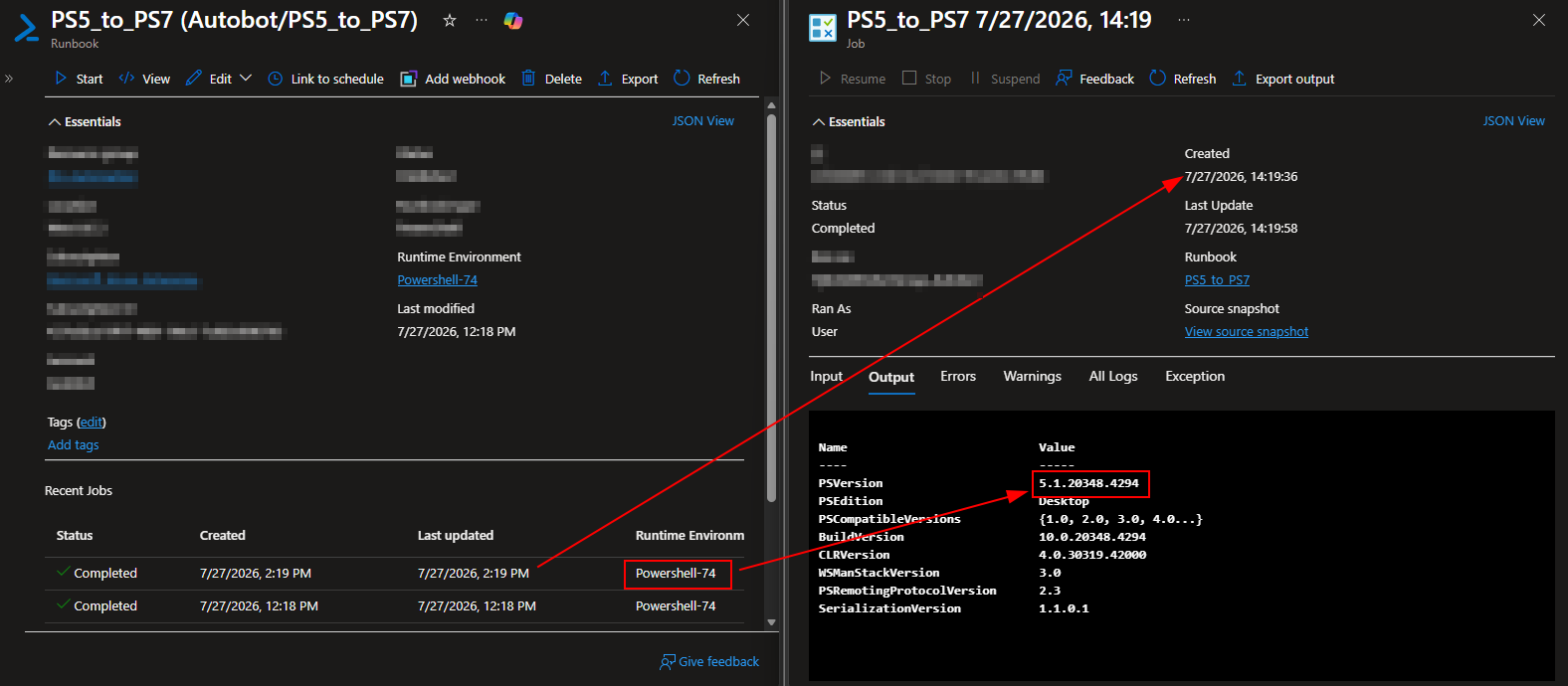Image resolution: width=1568 pixels, height=686 pixels.
Task: Open more options ellipsis beside job title
Action: 1184,20
